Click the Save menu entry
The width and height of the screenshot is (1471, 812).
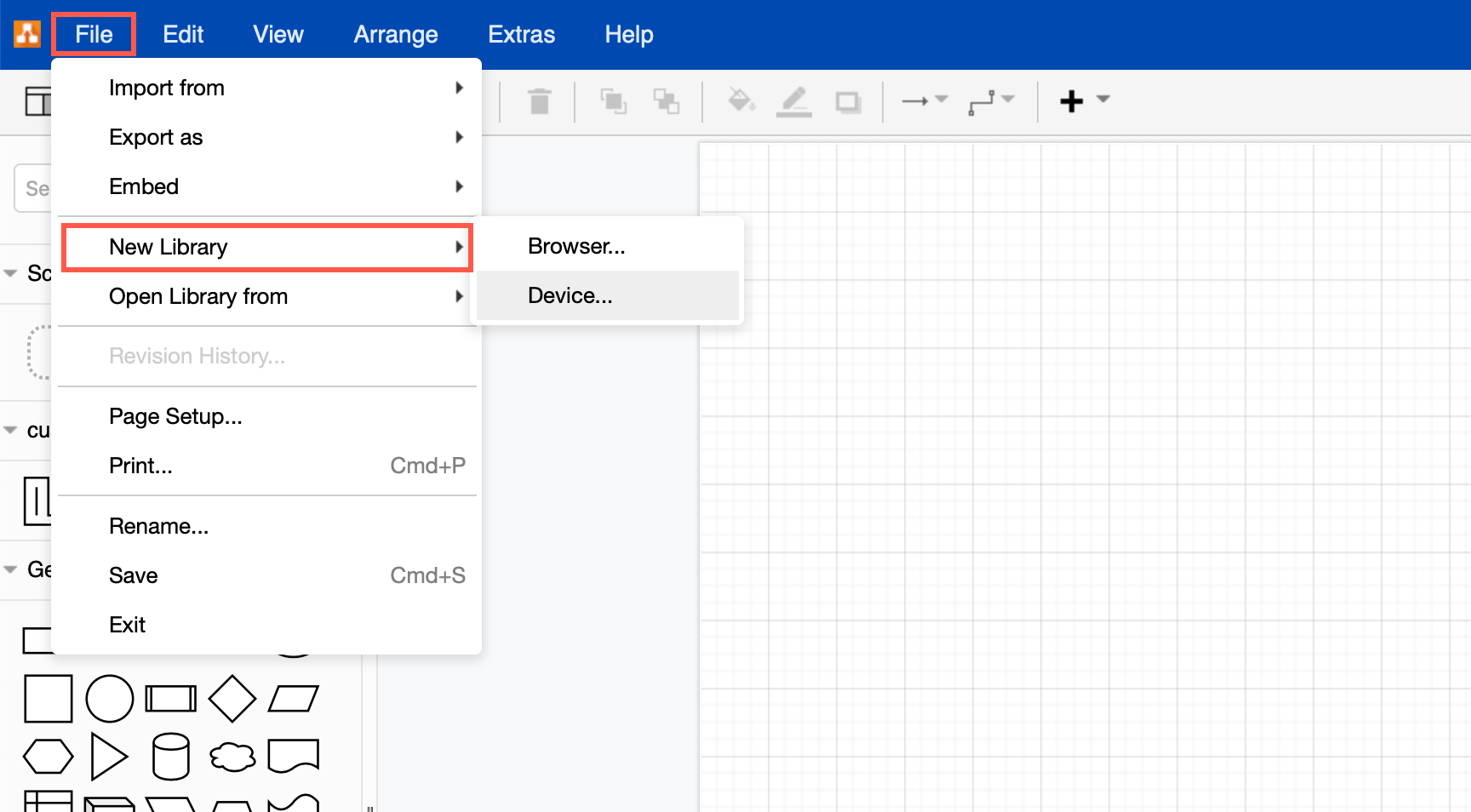point(133,575)
